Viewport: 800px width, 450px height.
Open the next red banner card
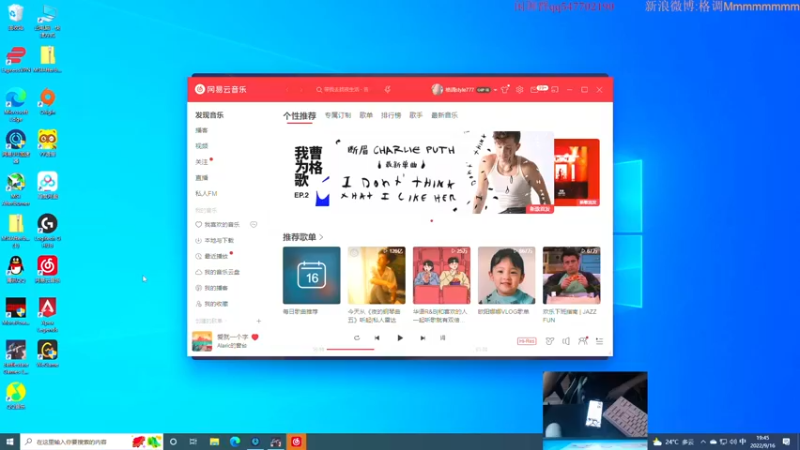[577, 172]
